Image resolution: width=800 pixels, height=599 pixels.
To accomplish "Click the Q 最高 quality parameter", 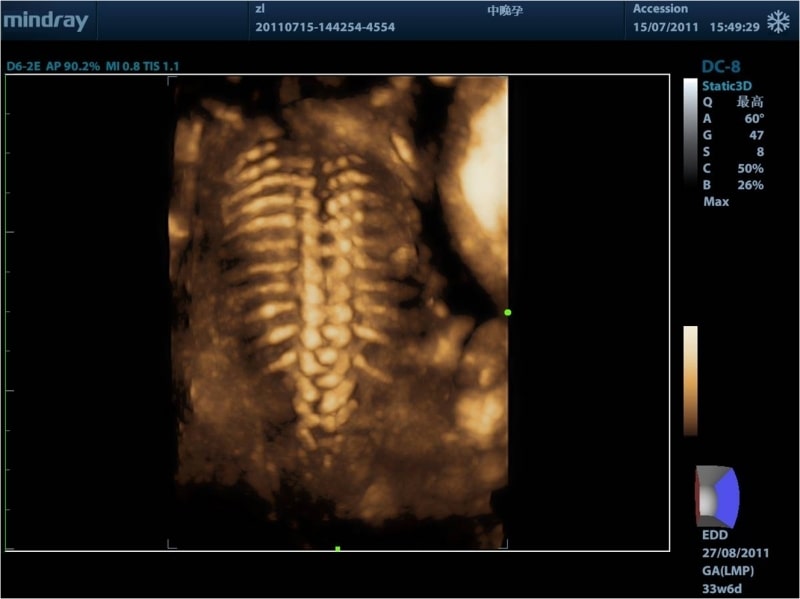I will [x=733, y=102].
